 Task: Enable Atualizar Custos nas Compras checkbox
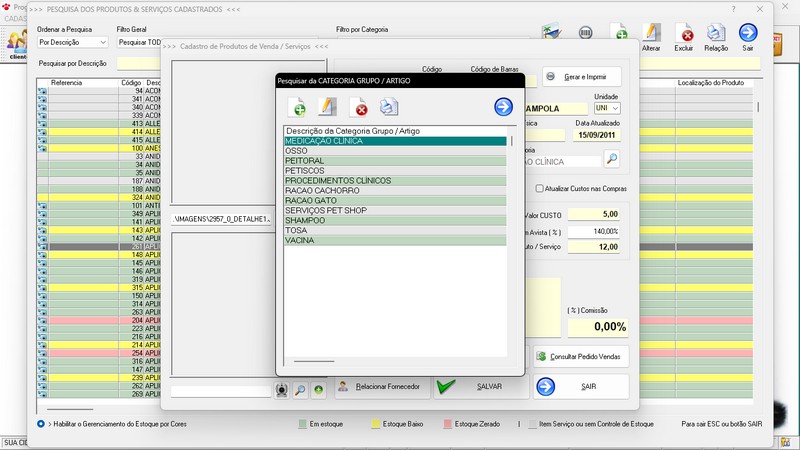coord(540,188)
